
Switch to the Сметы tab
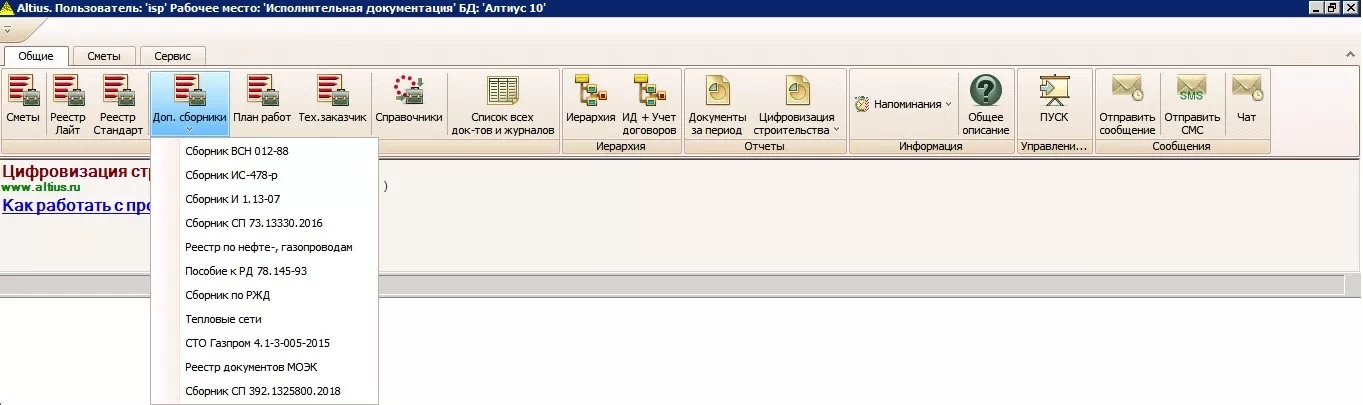pos(104,56)
